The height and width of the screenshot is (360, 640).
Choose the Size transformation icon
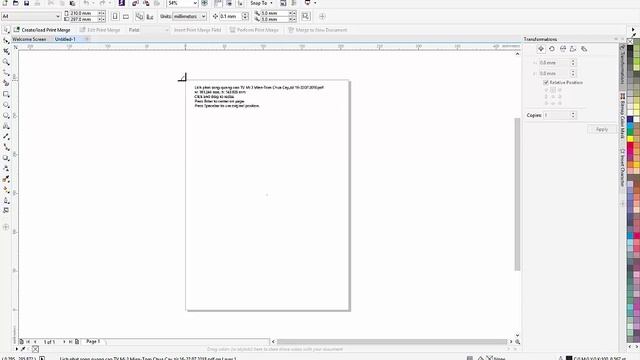573,49
